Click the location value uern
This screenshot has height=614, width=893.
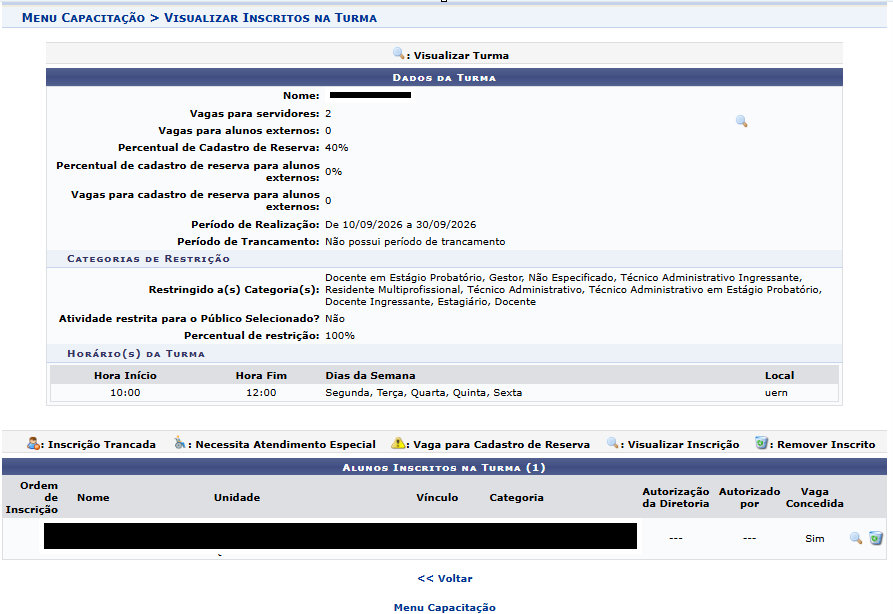tap(776, 393)
